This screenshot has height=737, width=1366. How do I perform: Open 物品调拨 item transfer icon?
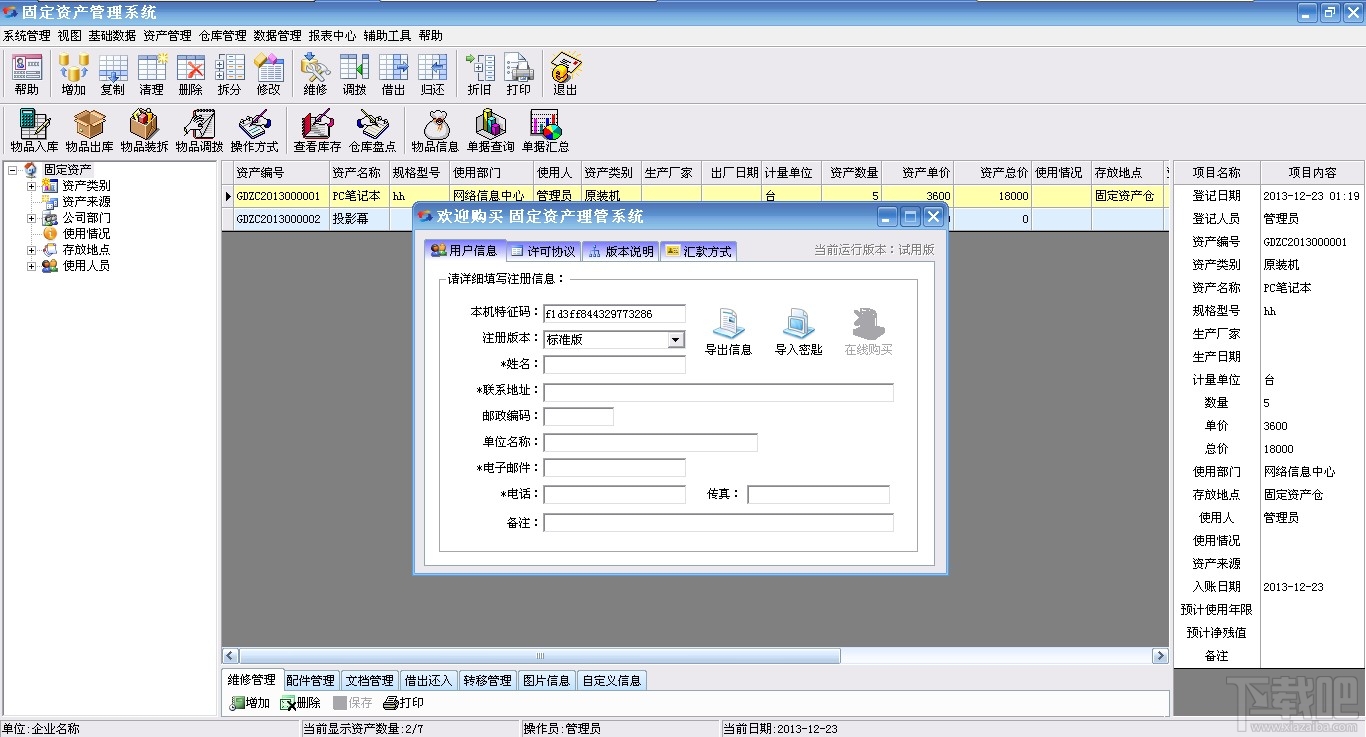(200, 131)
